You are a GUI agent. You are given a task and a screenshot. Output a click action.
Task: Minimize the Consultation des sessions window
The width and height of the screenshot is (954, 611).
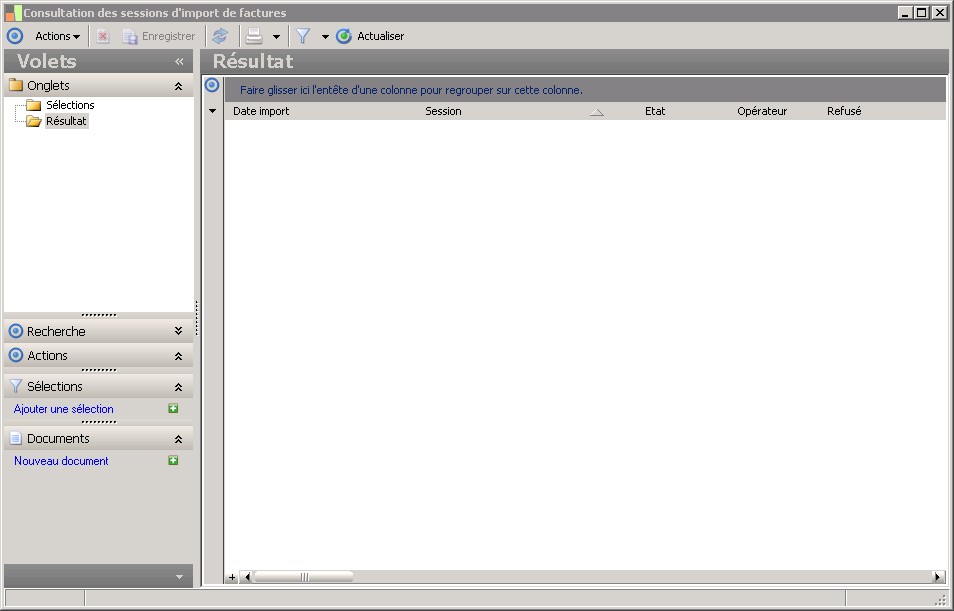[905, 12]
